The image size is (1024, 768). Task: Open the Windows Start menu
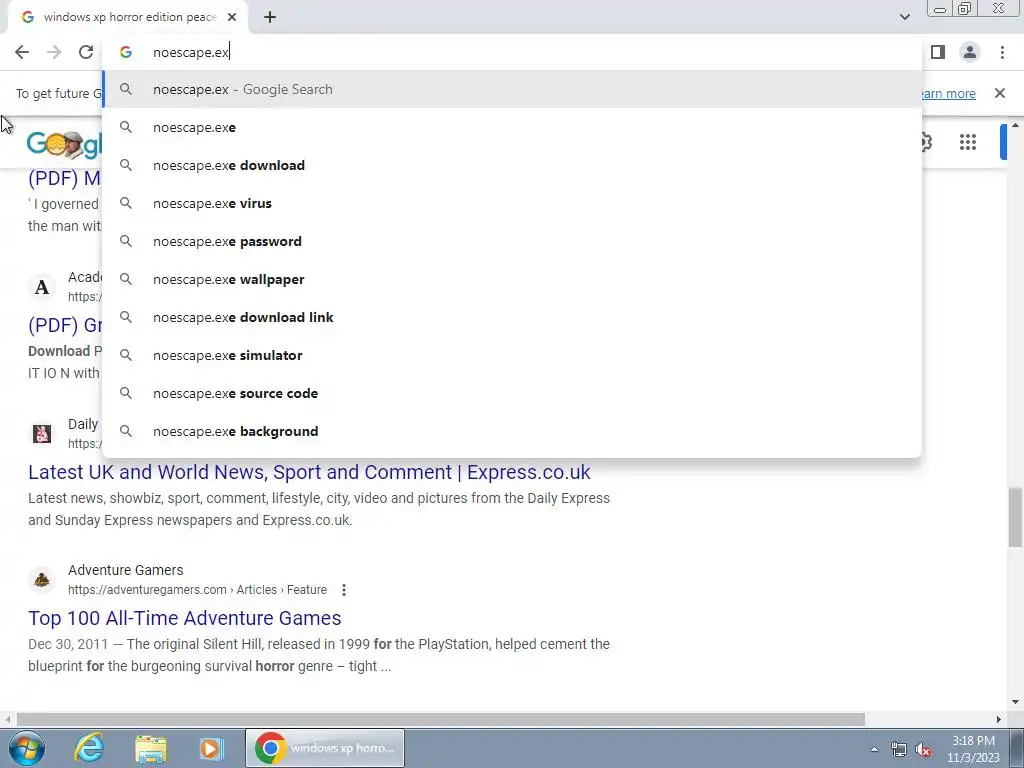point(27,748)
